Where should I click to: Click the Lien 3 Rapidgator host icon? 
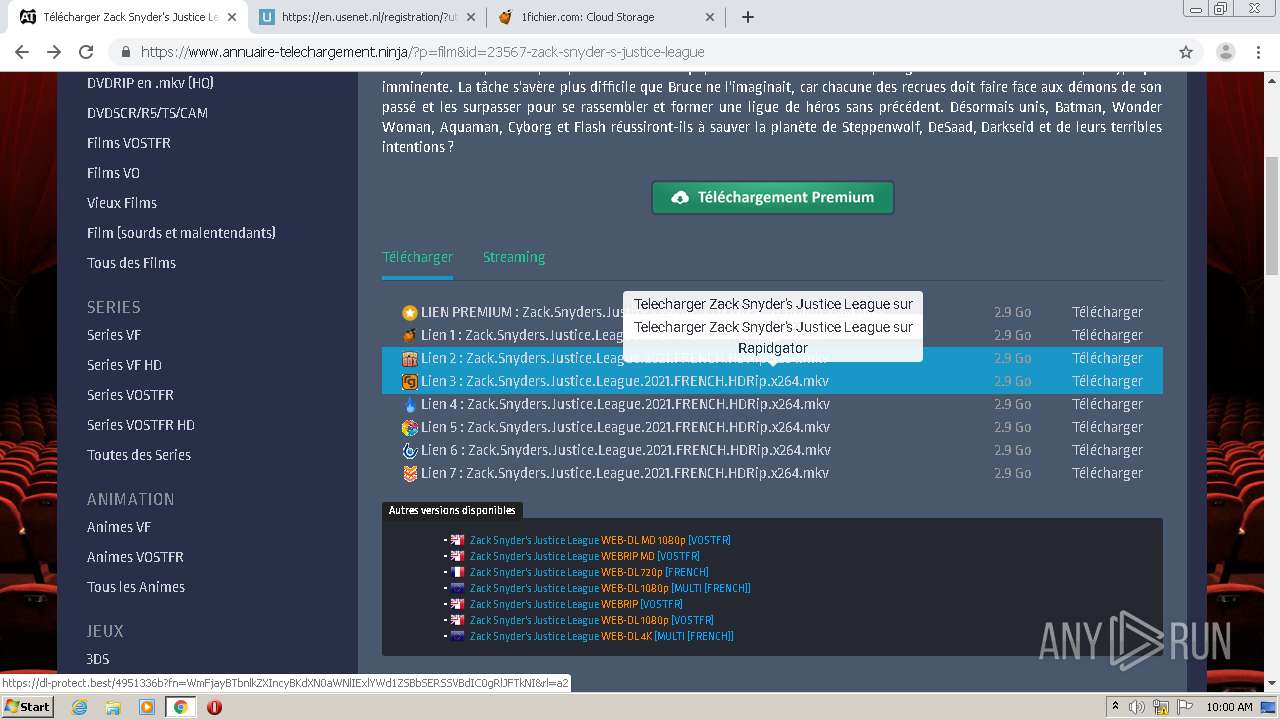(409, 381)
